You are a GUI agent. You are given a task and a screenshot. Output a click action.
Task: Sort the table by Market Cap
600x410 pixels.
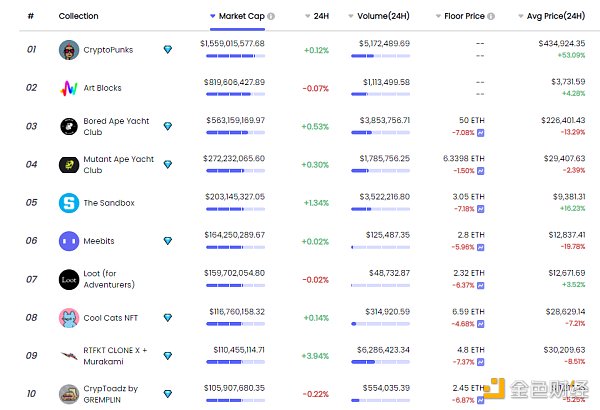click(241, 17)
